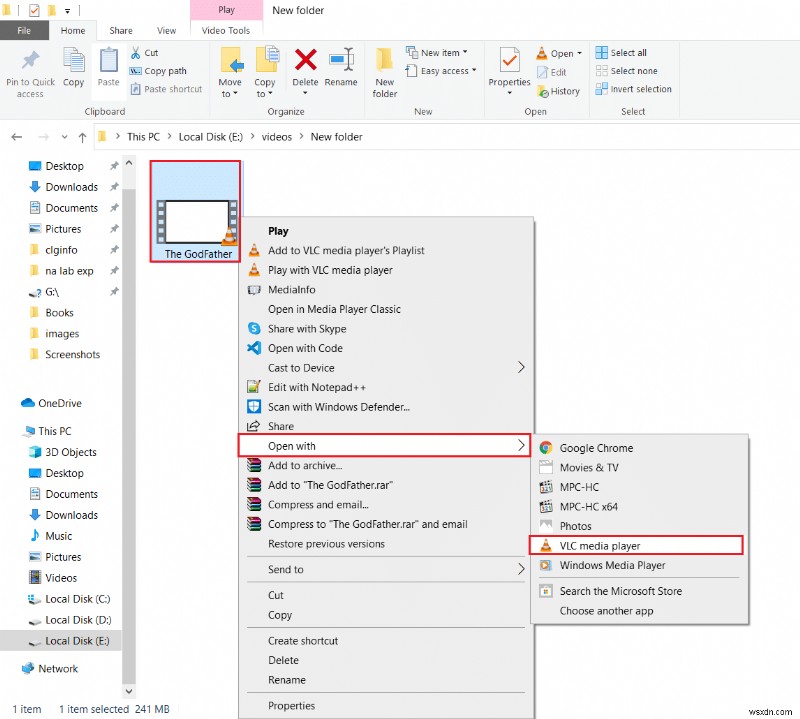Select Share with Skype
800x719 pixels.
coord(386,329)
